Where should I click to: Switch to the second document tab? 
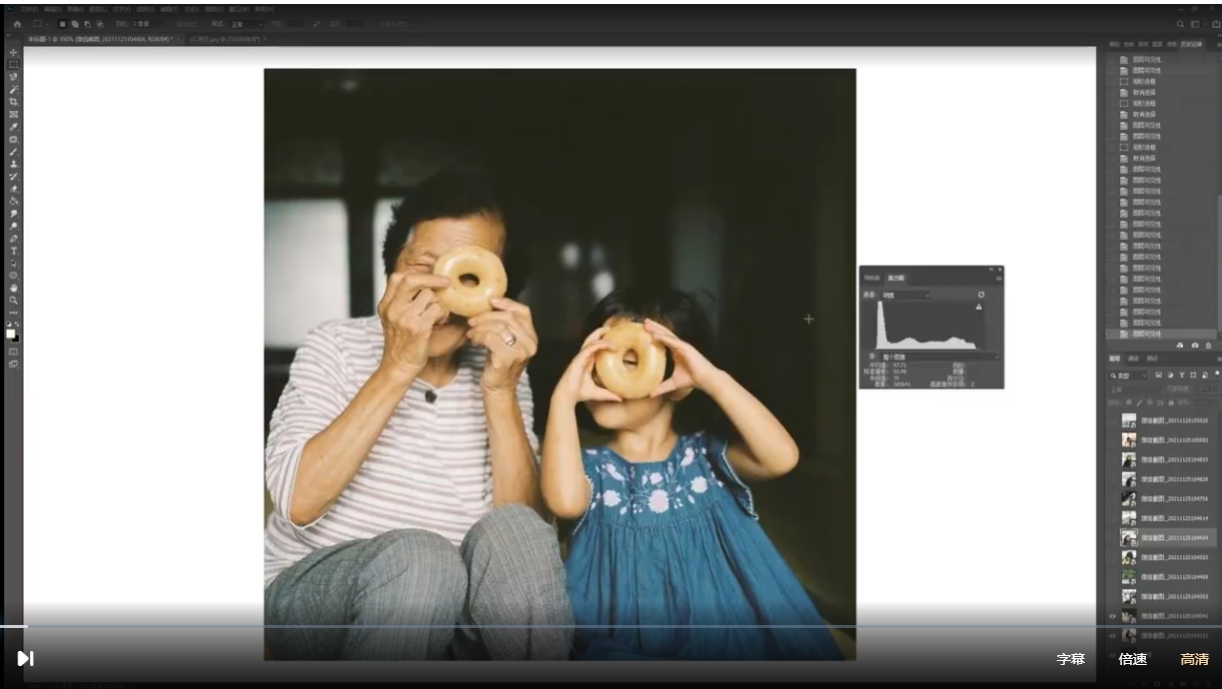tap(225, 39)
